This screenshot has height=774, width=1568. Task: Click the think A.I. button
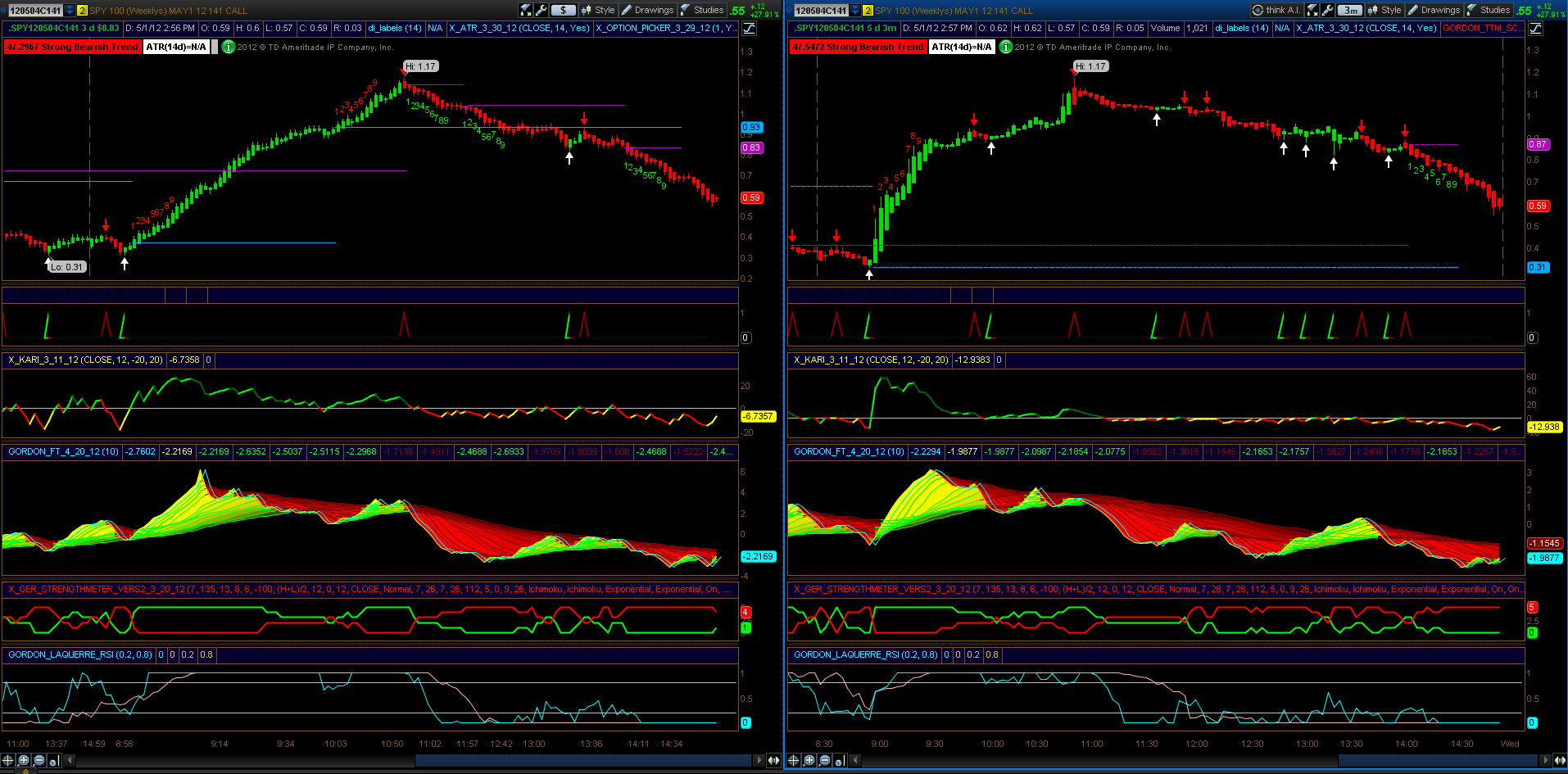1276,11
